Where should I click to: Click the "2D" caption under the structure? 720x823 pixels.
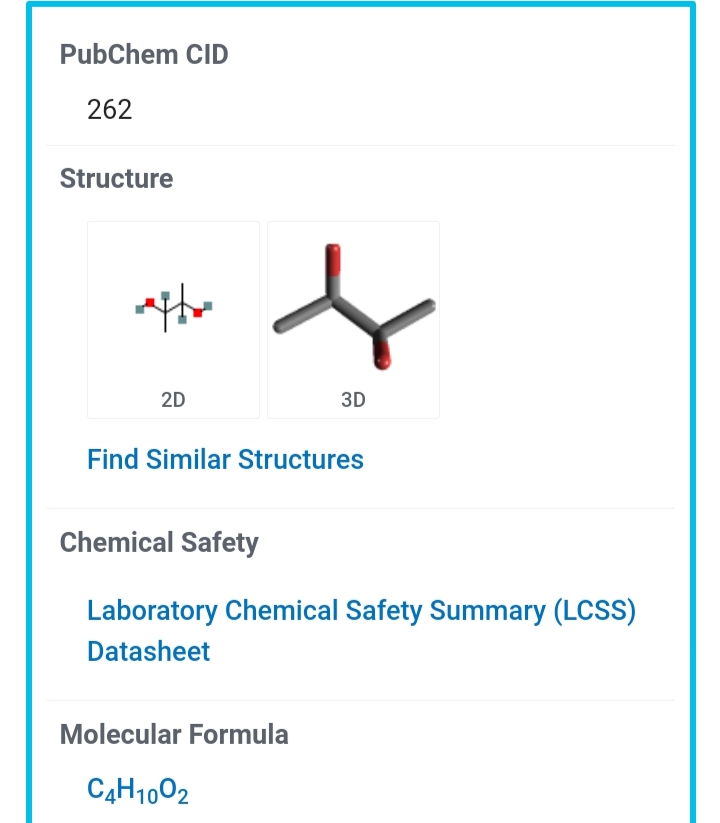point(173,400)
